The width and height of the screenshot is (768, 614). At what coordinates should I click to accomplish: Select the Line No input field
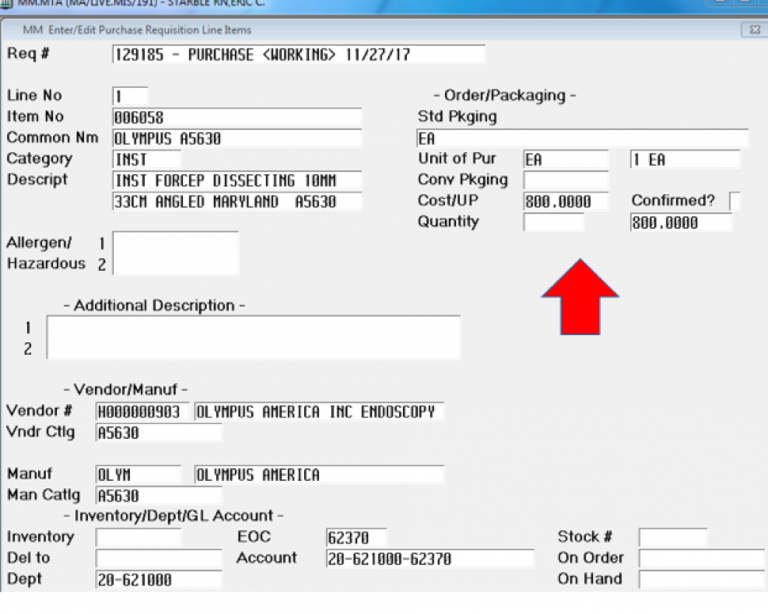(130, 96)
